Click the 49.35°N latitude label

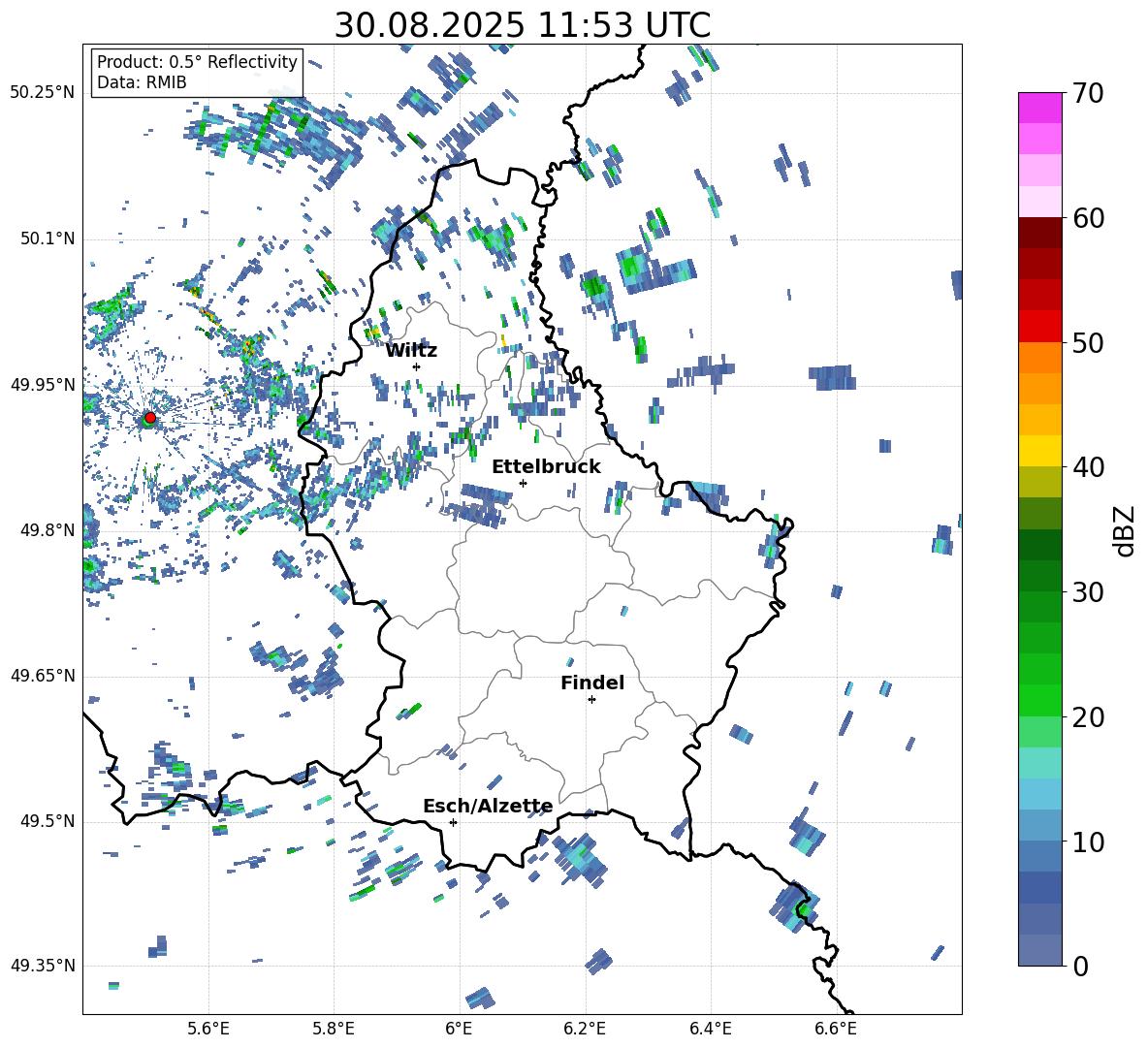coord(43,966)
